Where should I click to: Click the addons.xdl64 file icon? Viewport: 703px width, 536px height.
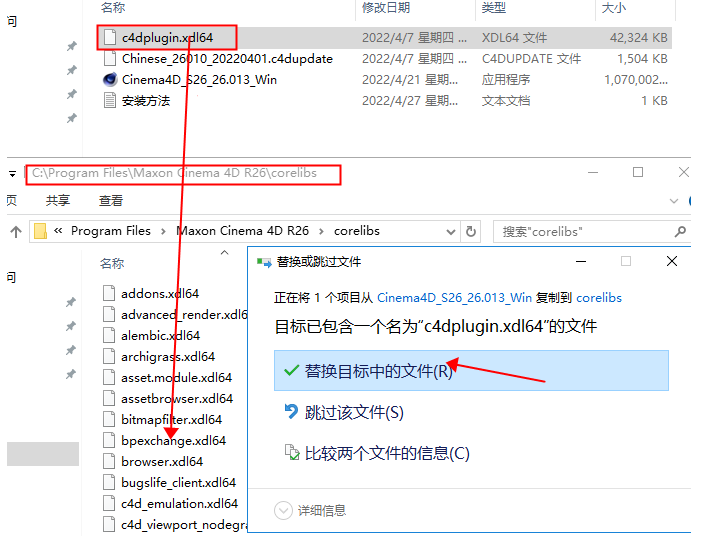tap(109, 293)
